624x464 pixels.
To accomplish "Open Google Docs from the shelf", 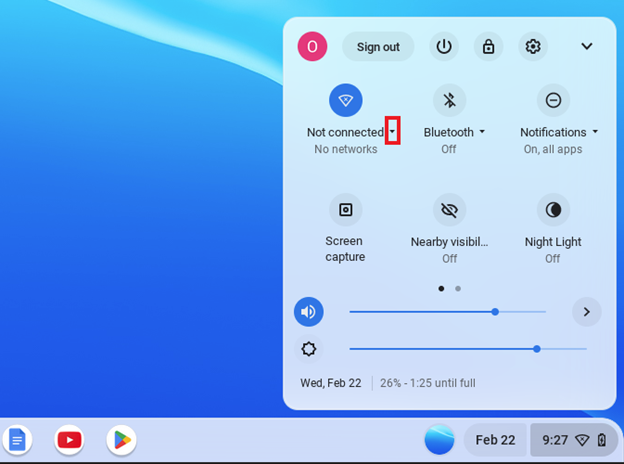I will point(17,439).
